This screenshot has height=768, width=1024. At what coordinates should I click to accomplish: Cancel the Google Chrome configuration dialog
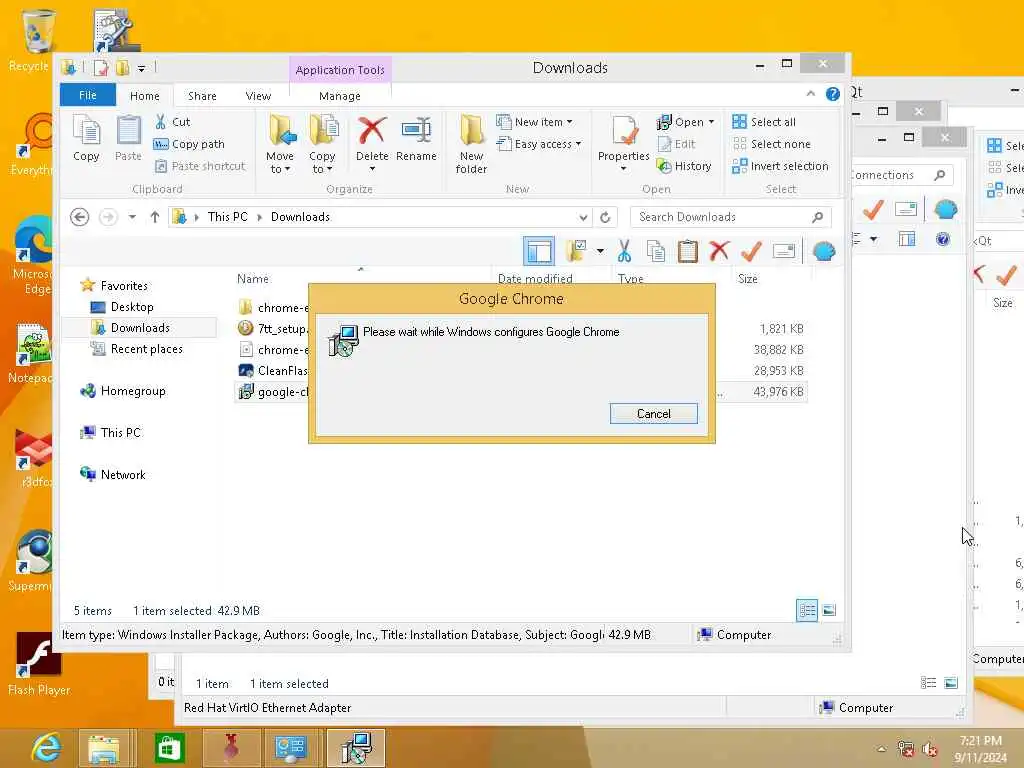pos(654,413)
